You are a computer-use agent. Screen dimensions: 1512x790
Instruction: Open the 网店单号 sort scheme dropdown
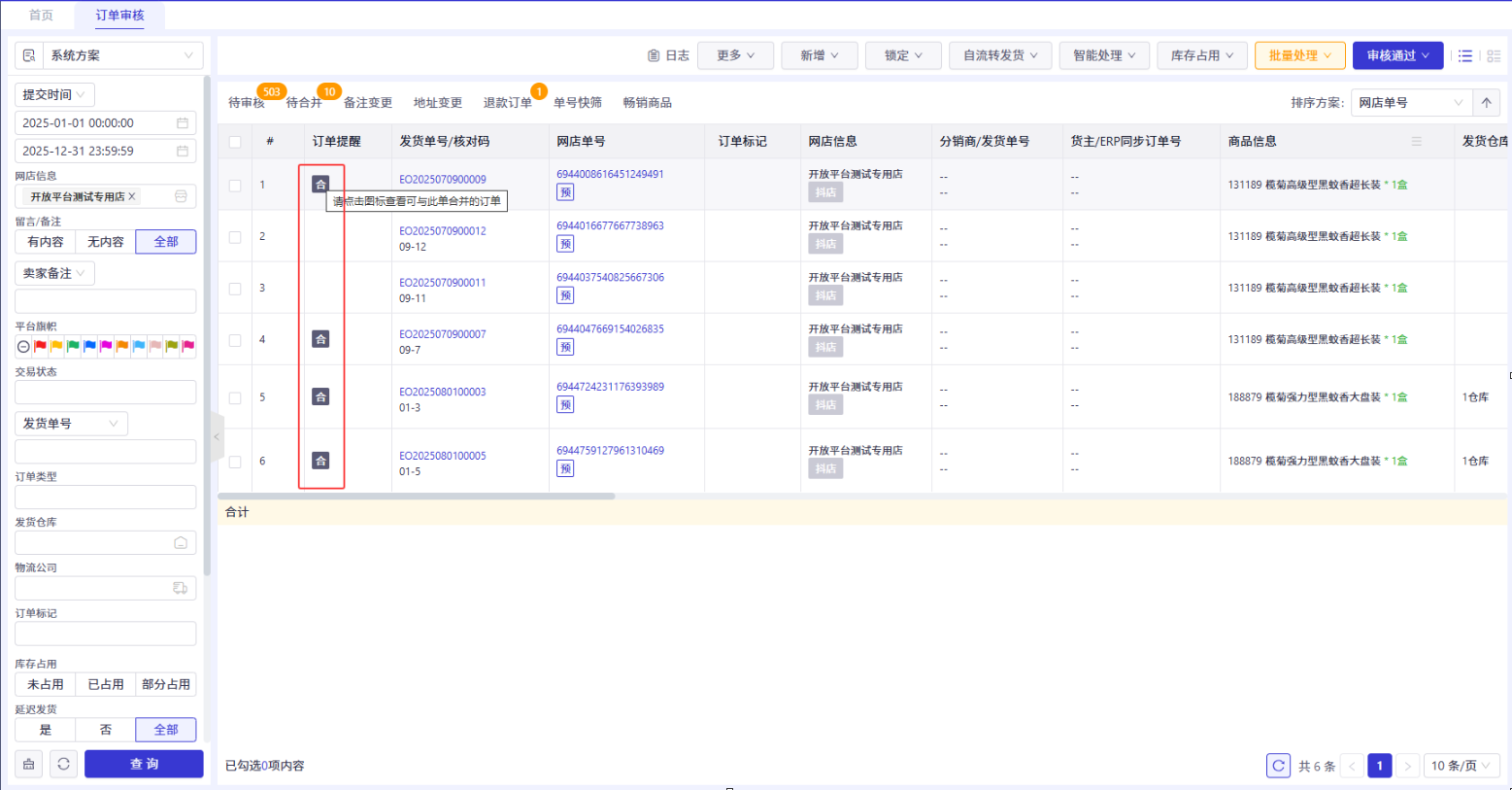coord(1411,103)
